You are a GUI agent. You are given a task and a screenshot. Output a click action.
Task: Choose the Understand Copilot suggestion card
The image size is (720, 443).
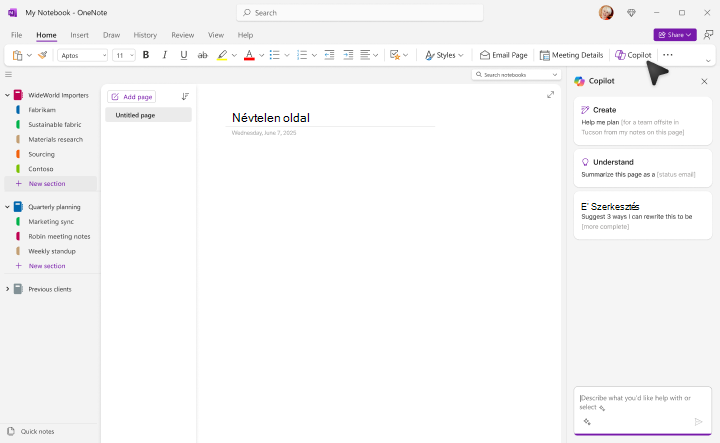[x=643, y=168]
